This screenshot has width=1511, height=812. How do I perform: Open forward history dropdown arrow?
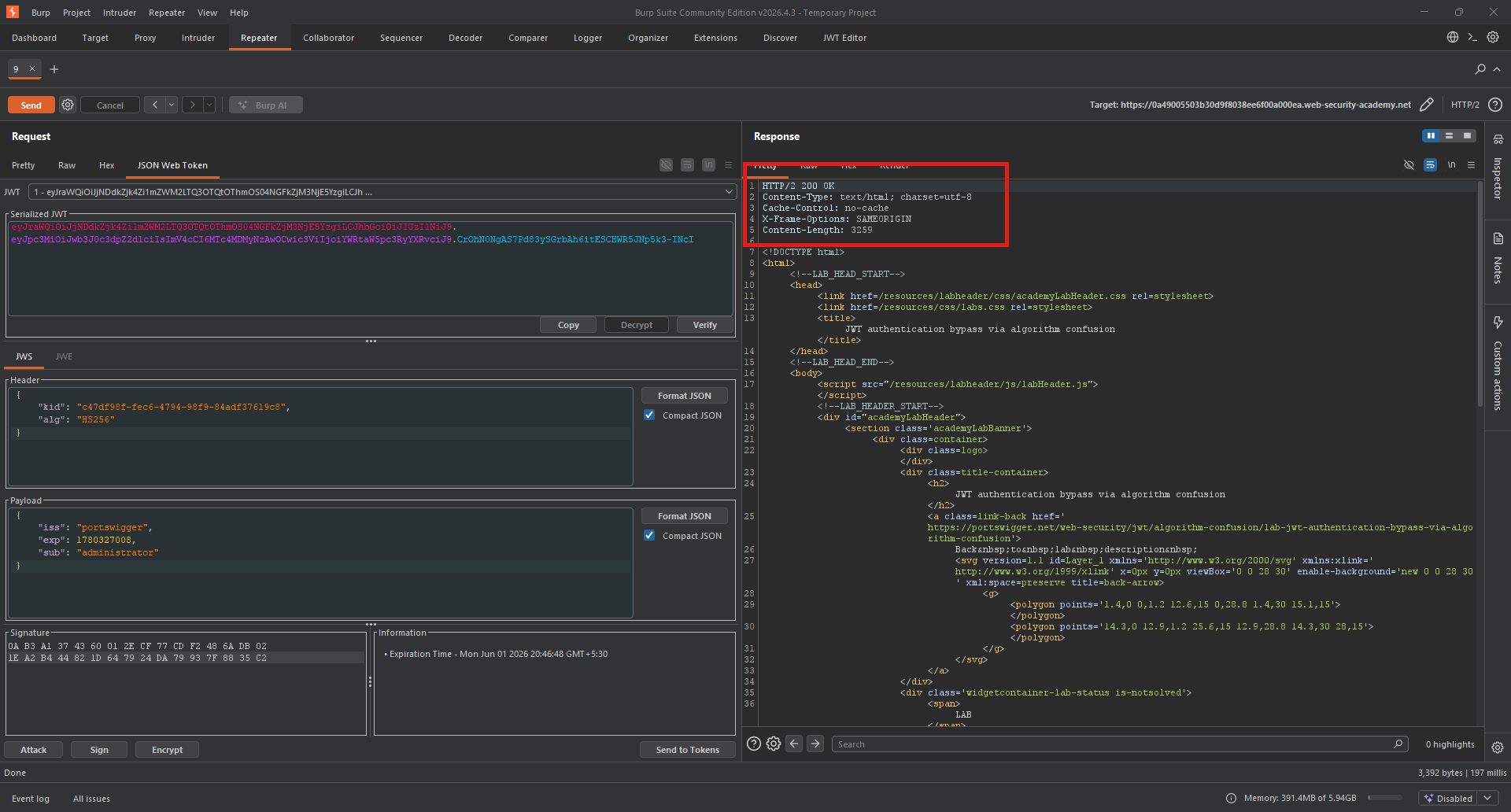(x=209, y=105)
